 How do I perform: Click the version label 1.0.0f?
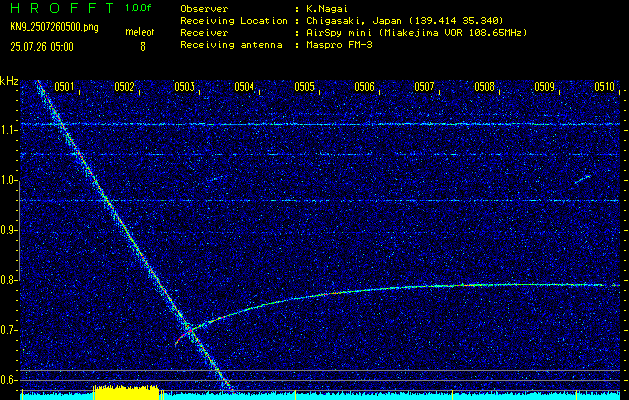pyautogui.click(x=138, y=8)
